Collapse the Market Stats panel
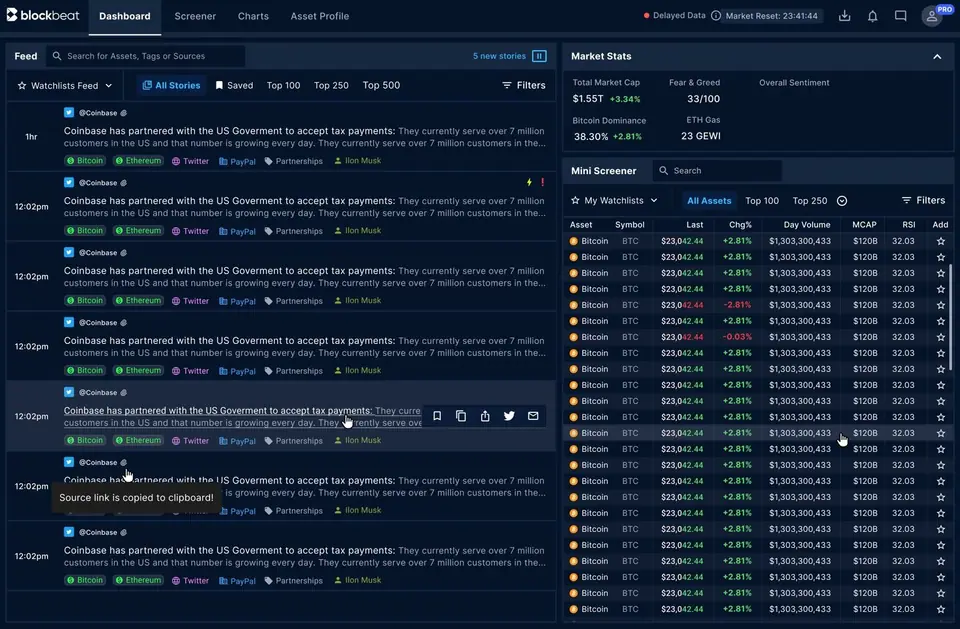 pyautogui.click(x=937, y=56)
